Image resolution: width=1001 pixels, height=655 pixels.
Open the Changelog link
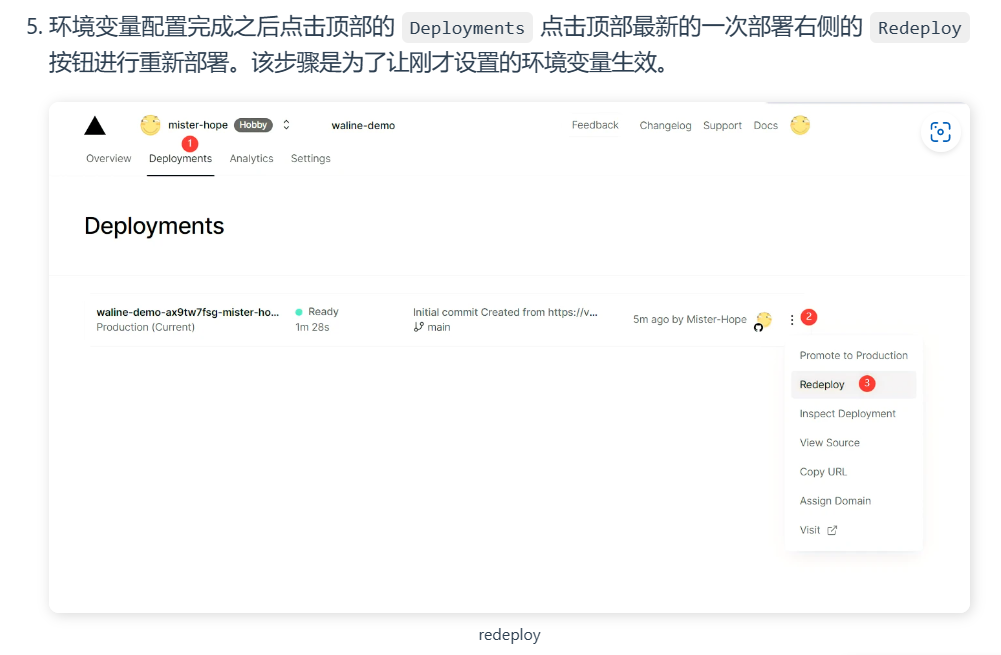[665, 126]
